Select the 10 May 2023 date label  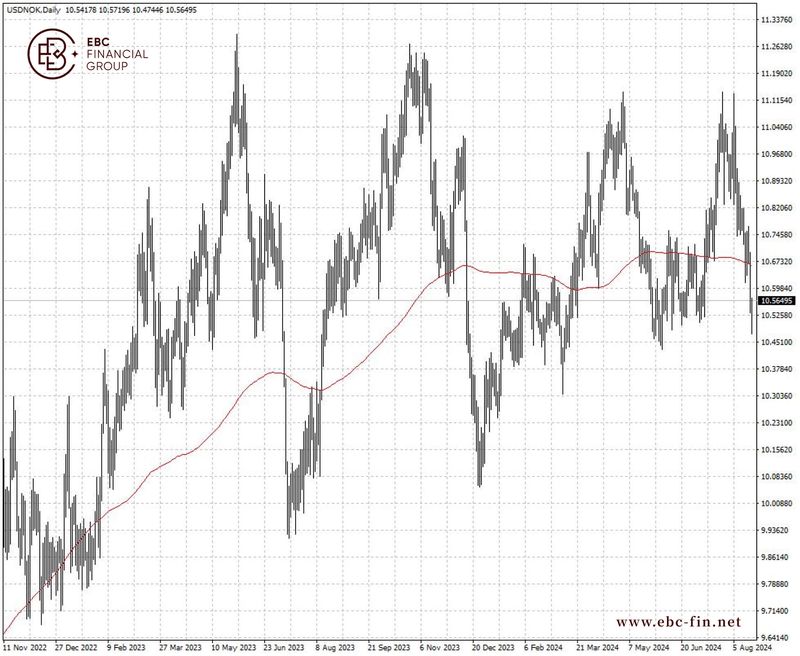(231, 648)
